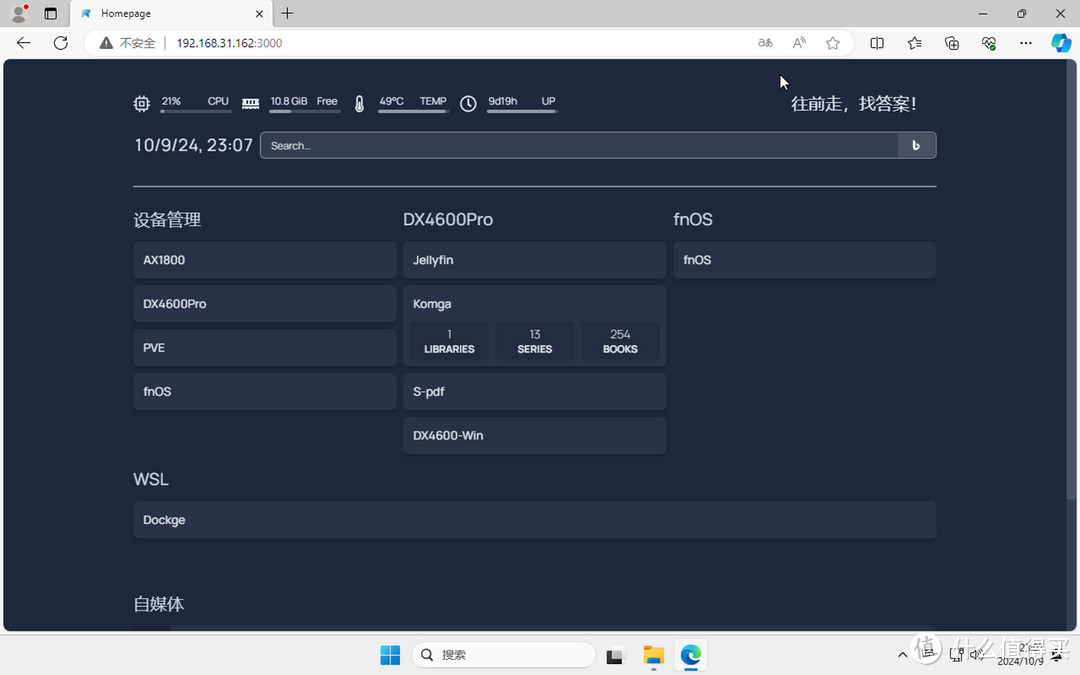Click the thermometer icon next to 49°C
This screenshot has height=675, width=1080.
coord(359,103)
